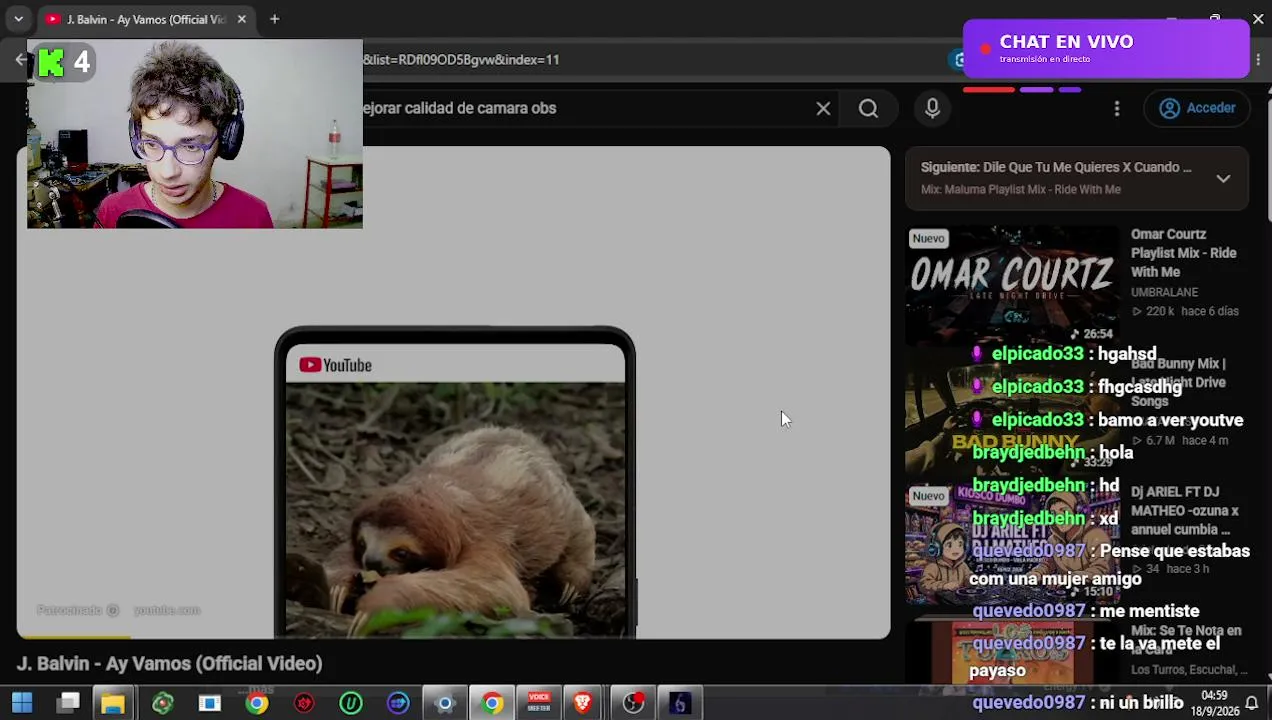Click the address bar URL text
The height and width of the screenshot is (720, 1272).
click(461, 60)
